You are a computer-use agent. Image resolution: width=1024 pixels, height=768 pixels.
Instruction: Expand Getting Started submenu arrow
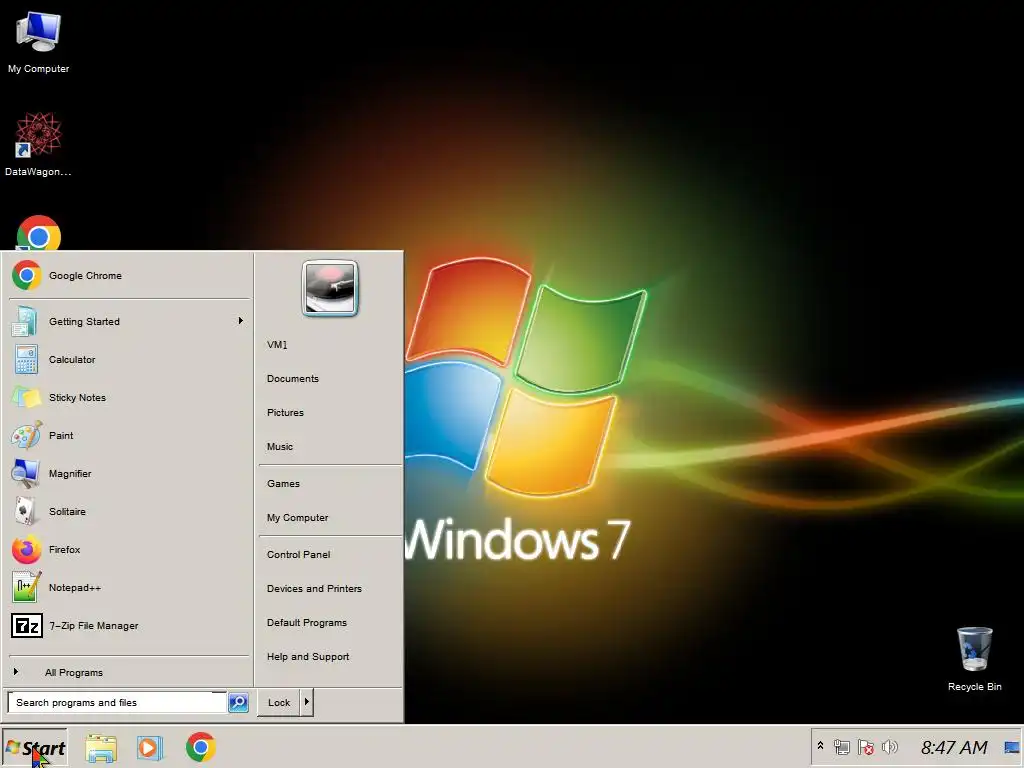point(240,321)
